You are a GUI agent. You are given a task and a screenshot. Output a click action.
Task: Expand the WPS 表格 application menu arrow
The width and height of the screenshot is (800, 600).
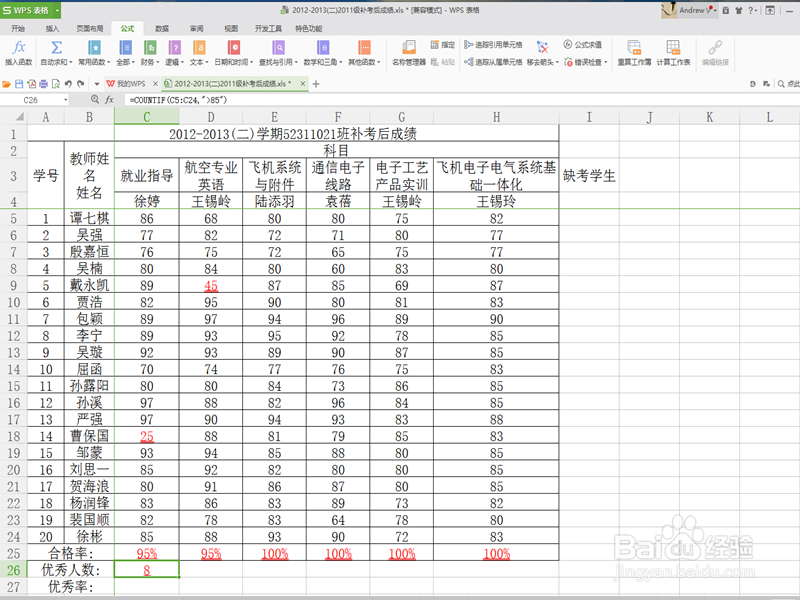pos(57,10)
